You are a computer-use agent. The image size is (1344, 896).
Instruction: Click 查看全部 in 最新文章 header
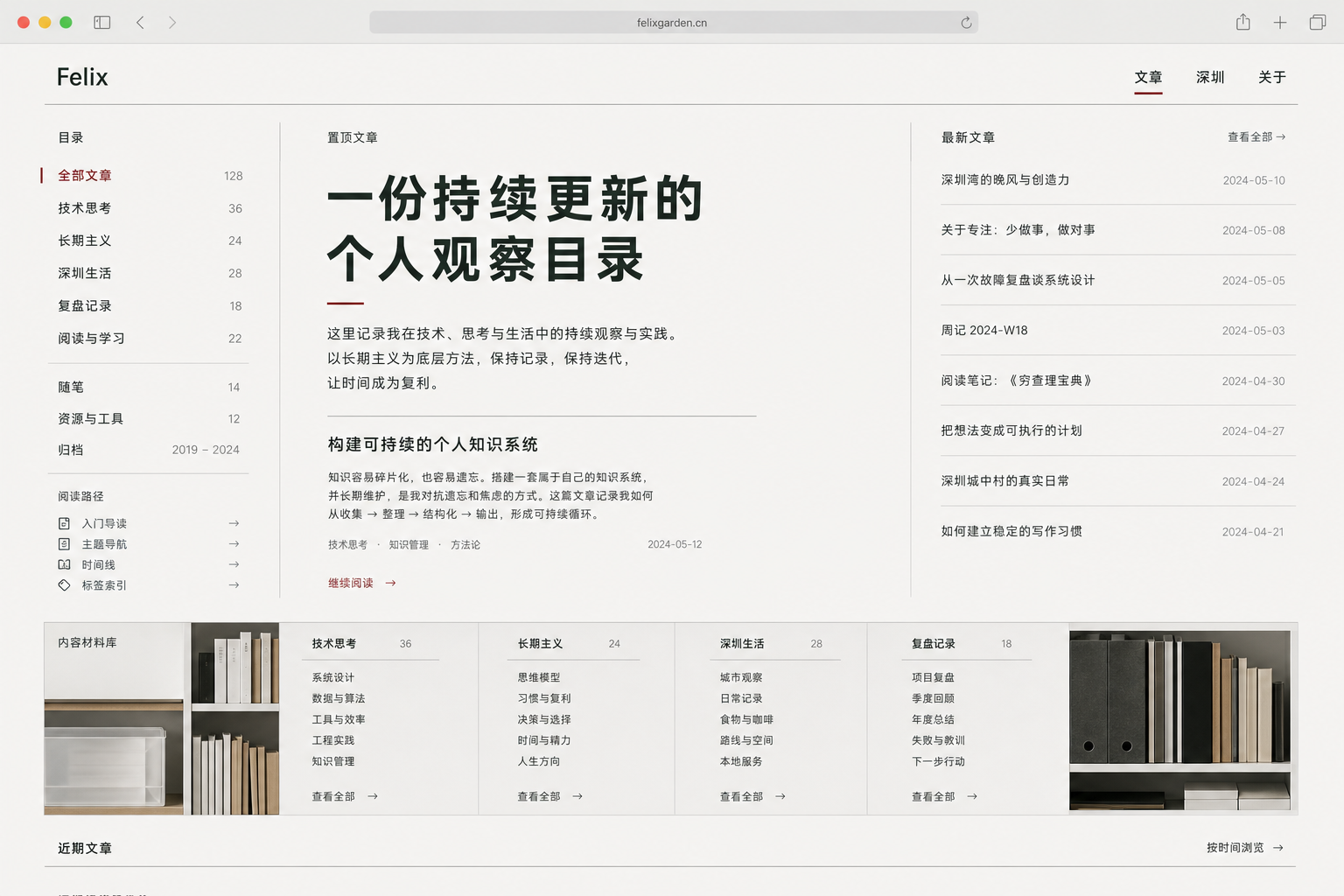point(1256,136)
